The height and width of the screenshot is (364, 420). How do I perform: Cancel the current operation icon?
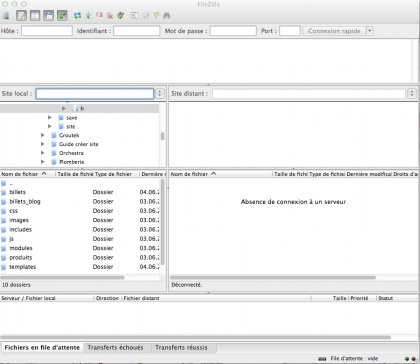pos(99,16)
